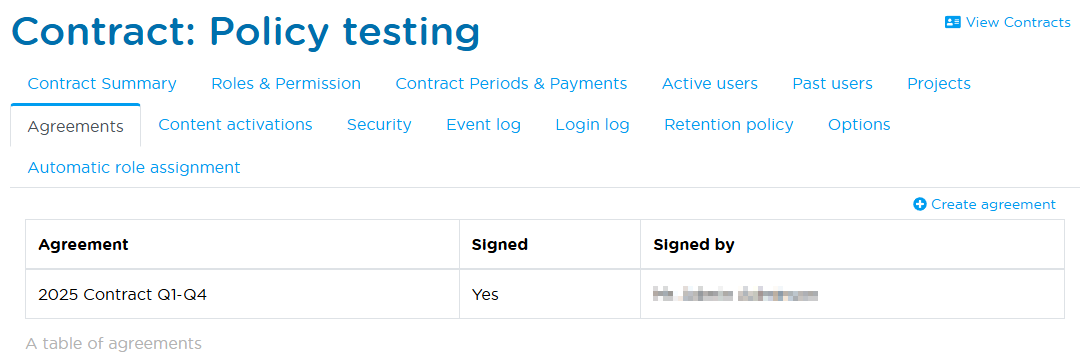This screenshot has height=364, width=1080.
Task: Open the Automatic role assignment tab
Action: [x=134, y=167]
